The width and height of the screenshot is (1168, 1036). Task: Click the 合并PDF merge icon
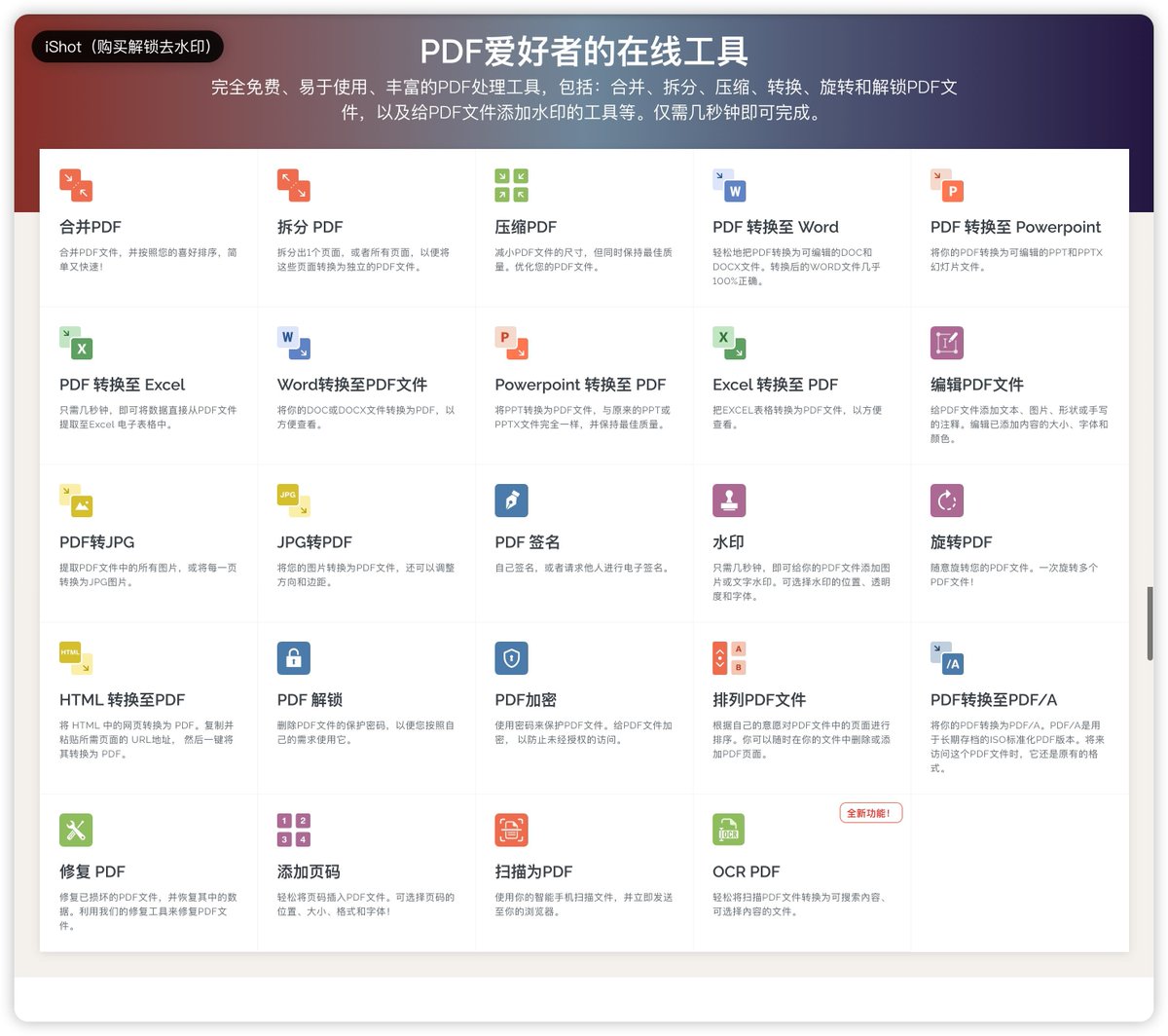tap(76, 185)
